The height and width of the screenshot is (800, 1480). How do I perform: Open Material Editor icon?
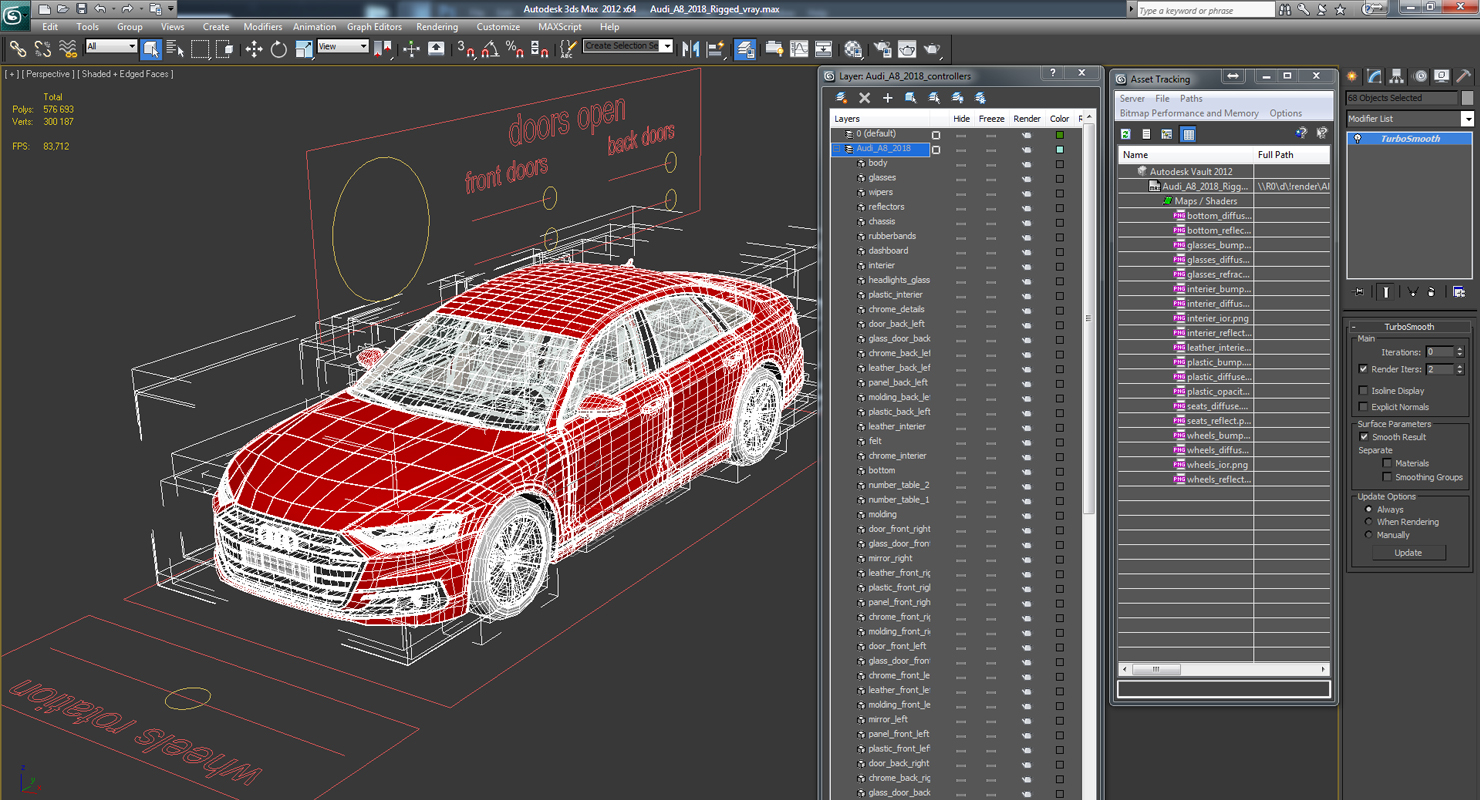853,48
